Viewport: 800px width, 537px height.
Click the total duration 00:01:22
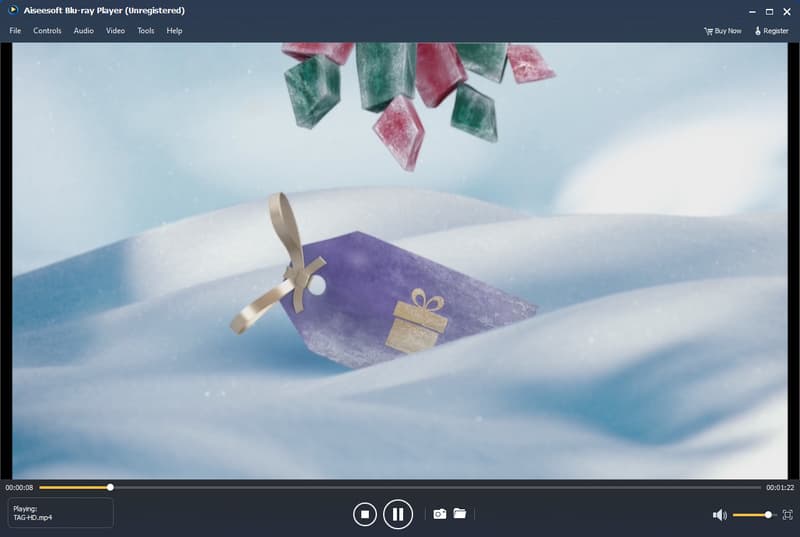click(x=780, y=488)
